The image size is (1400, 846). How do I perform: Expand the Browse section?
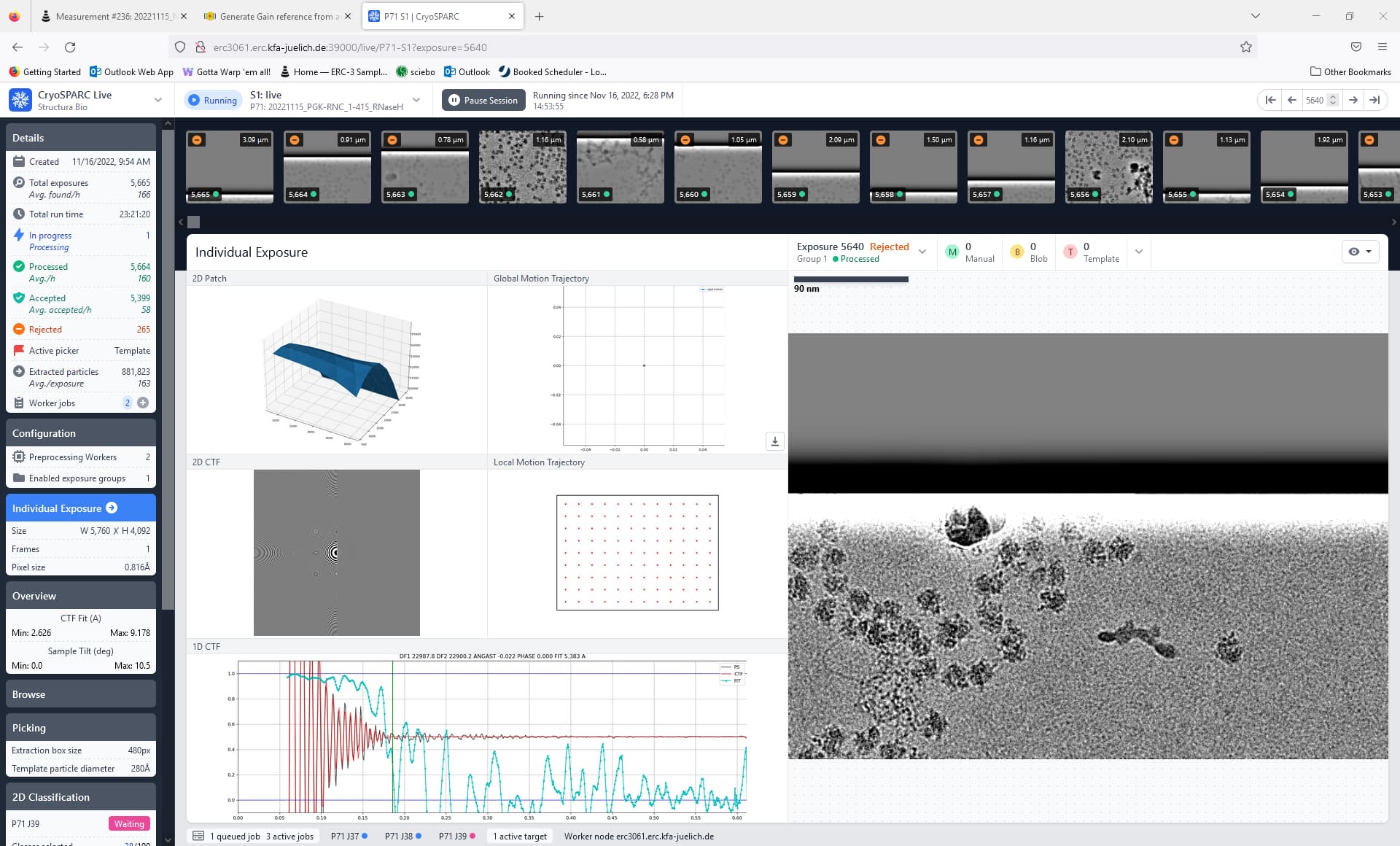pyautogui.click(x=81, y=694)
